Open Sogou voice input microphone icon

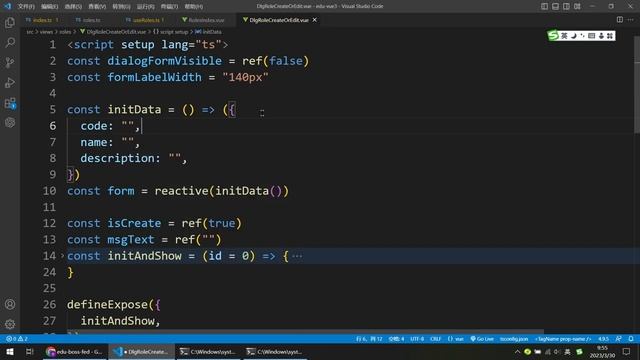pos(601,36)
